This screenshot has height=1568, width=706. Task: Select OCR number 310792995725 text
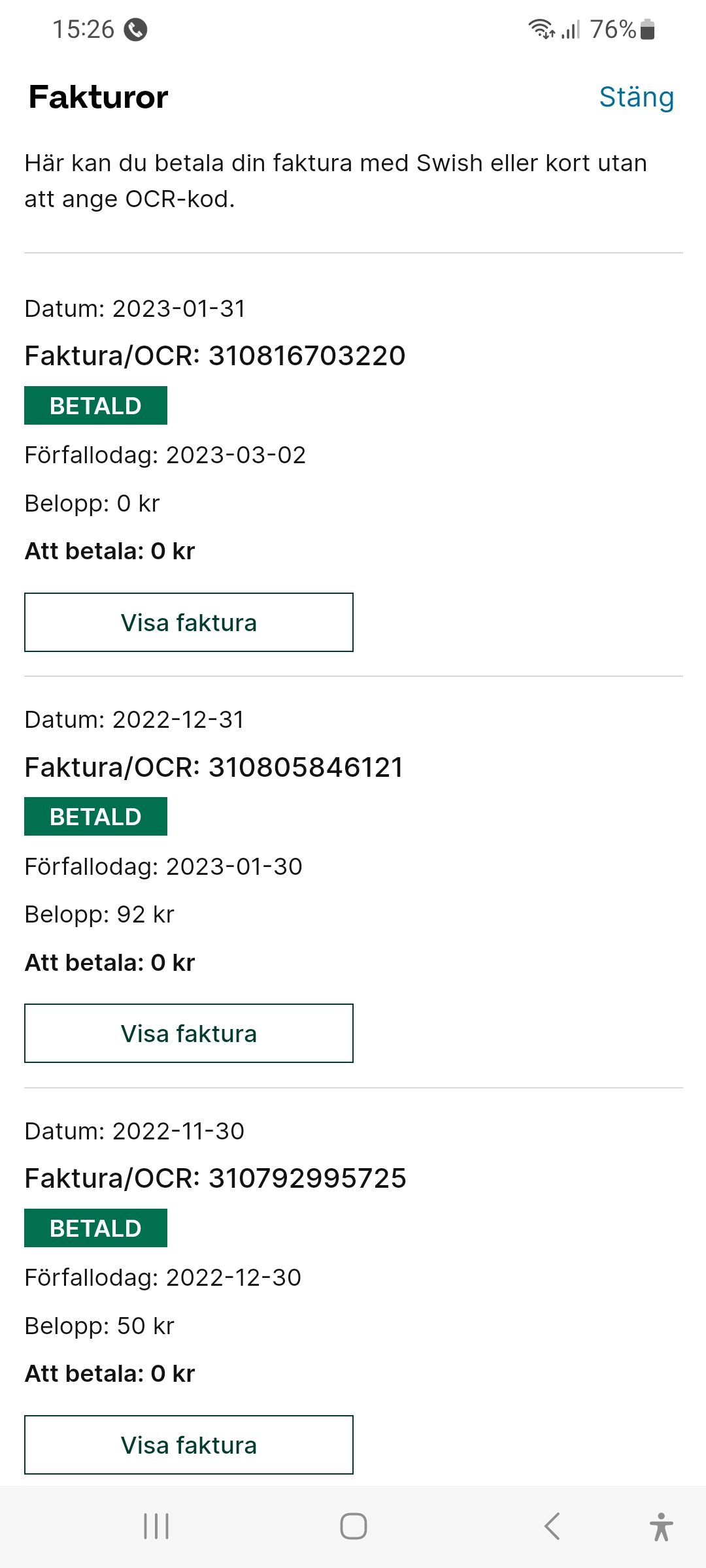307,1179
